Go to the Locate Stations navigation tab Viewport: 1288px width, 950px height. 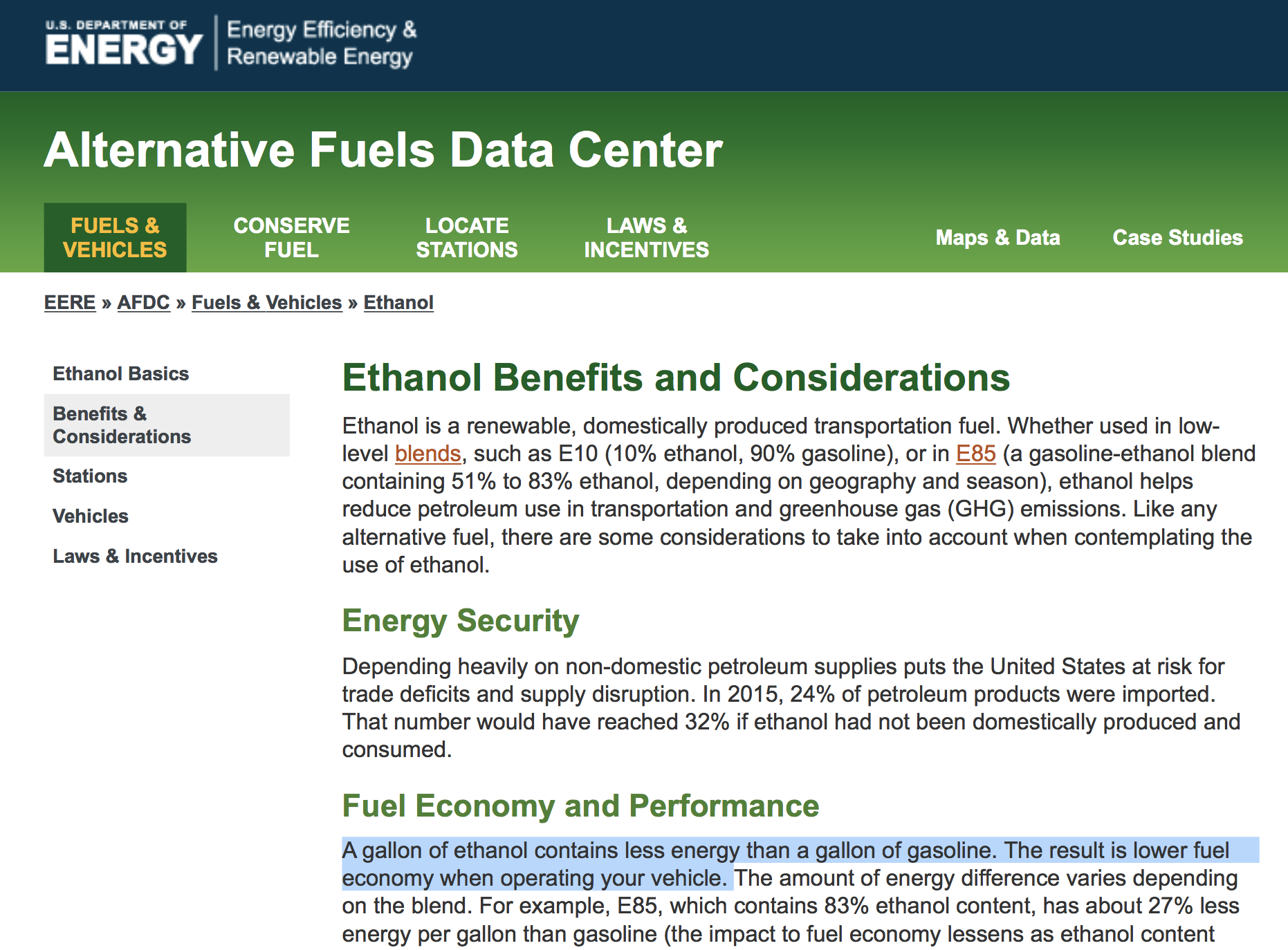point(467,237)
